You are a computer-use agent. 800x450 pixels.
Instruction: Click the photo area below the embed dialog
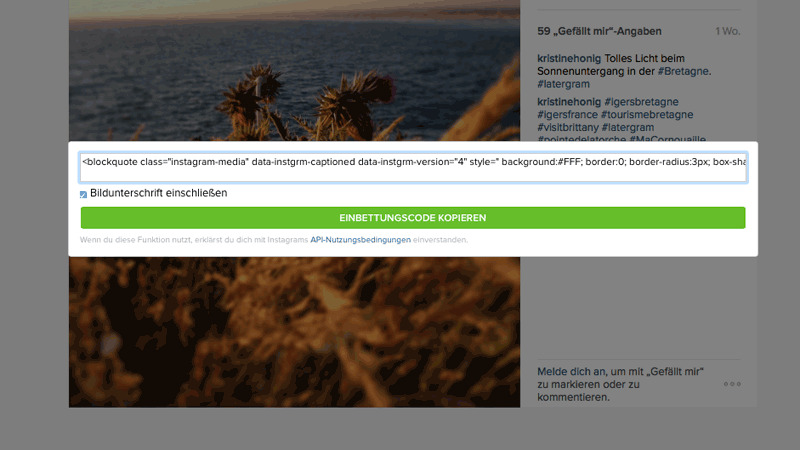(x=294, y=330)
